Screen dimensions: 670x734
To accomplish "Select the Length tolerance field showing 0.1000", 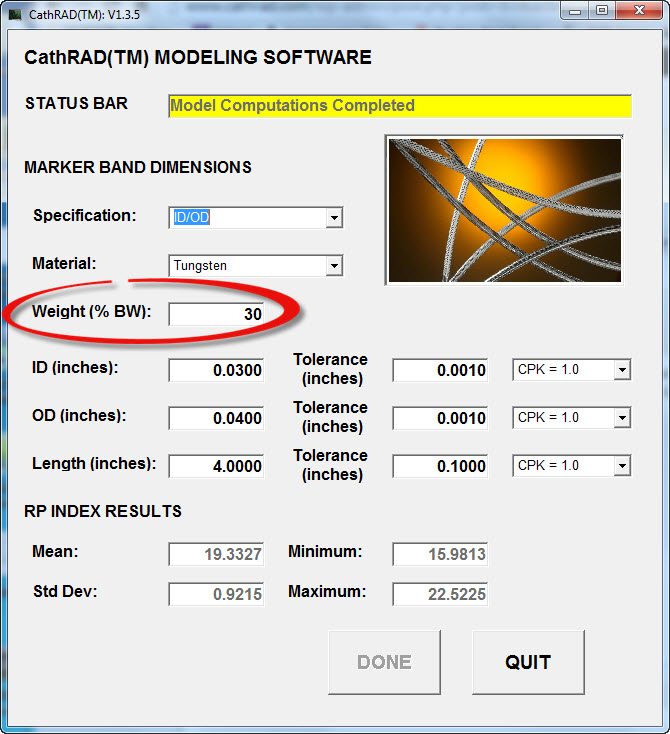I will 440,466.
